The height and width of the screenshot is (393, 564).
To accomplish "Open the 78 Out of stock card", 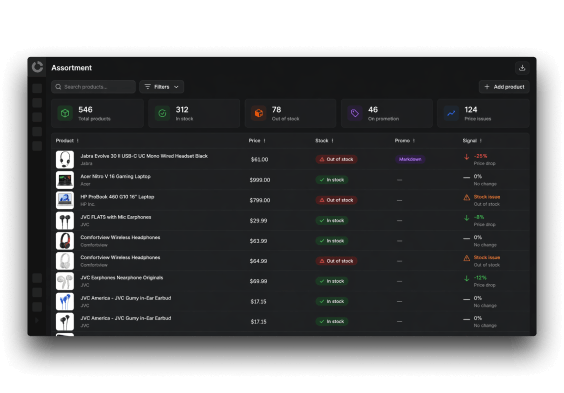I will click(290, 113).
